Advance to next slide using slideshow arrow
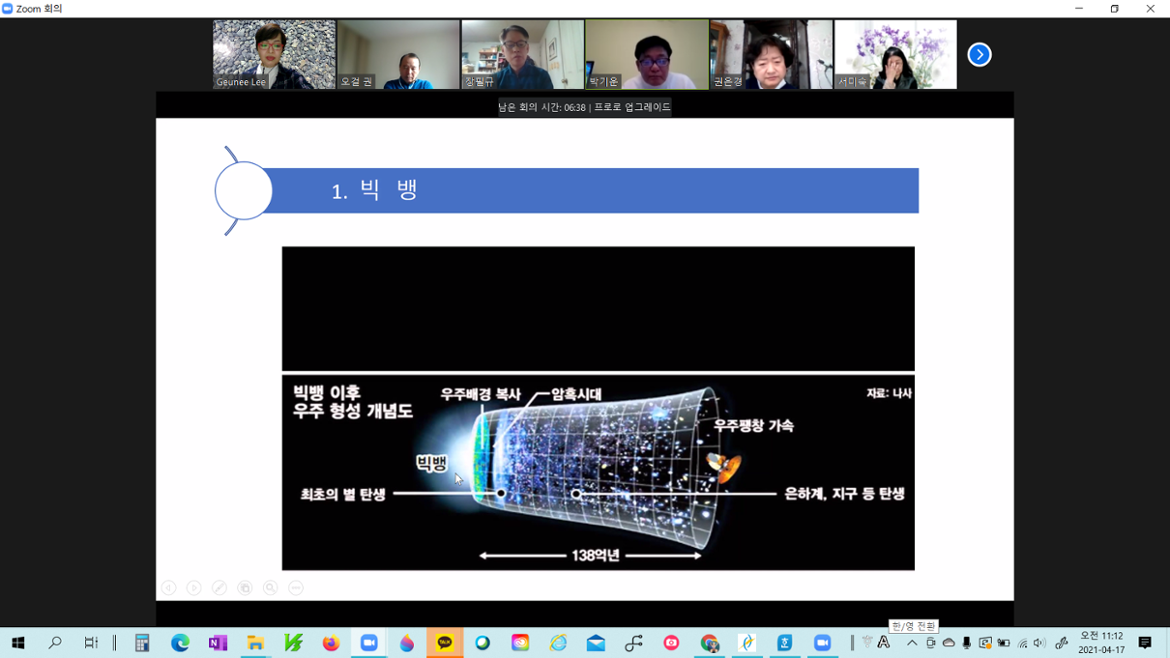Viewport: 1170px width, 658px height. (194, 588)
